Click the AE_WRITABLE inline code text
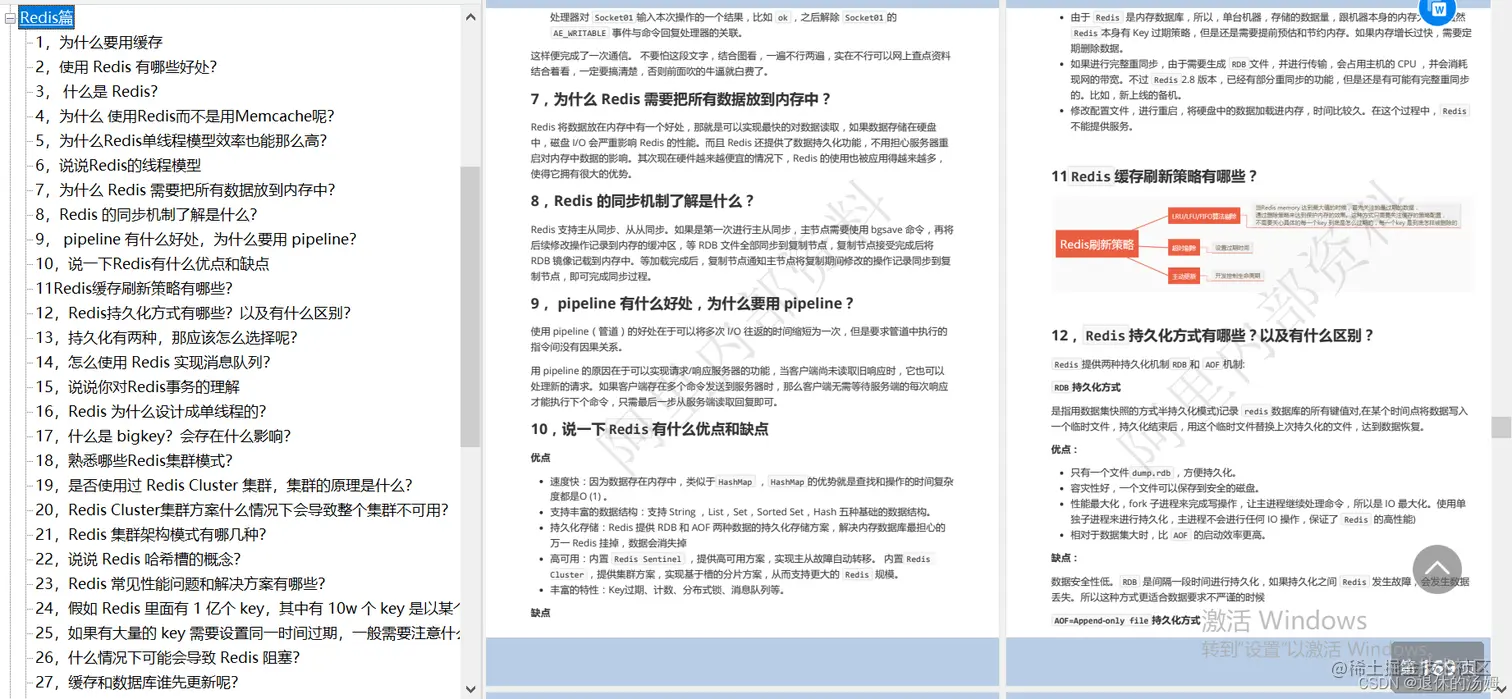This screenshot has height=699, width=1512. point(579,33)
